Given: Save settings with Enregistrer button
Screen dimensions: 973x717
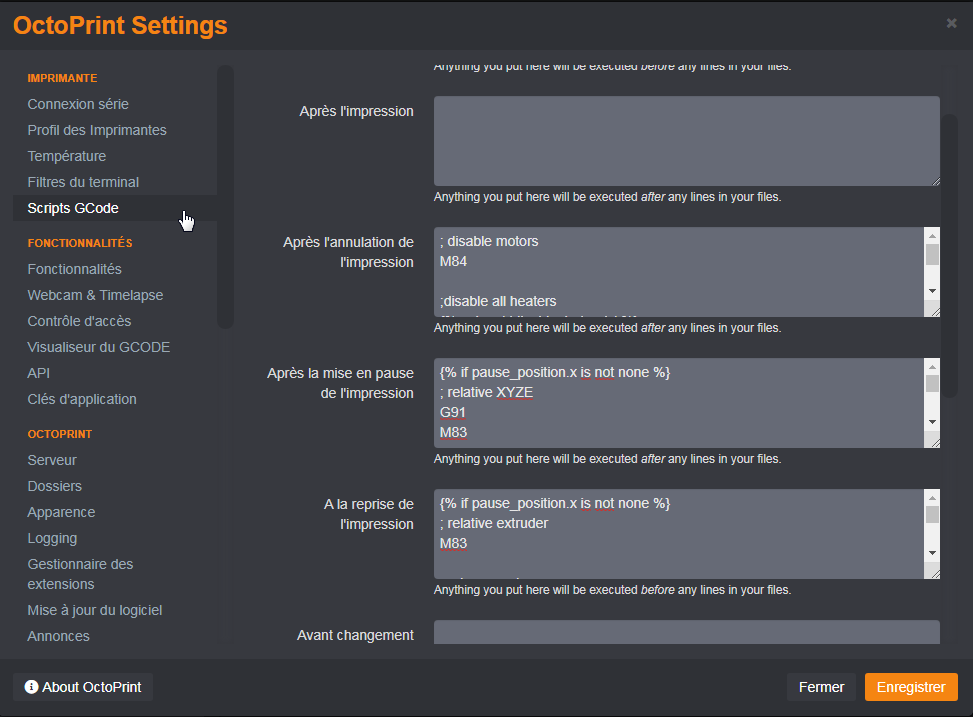Looking at the screenshot, I should (911, 687).
